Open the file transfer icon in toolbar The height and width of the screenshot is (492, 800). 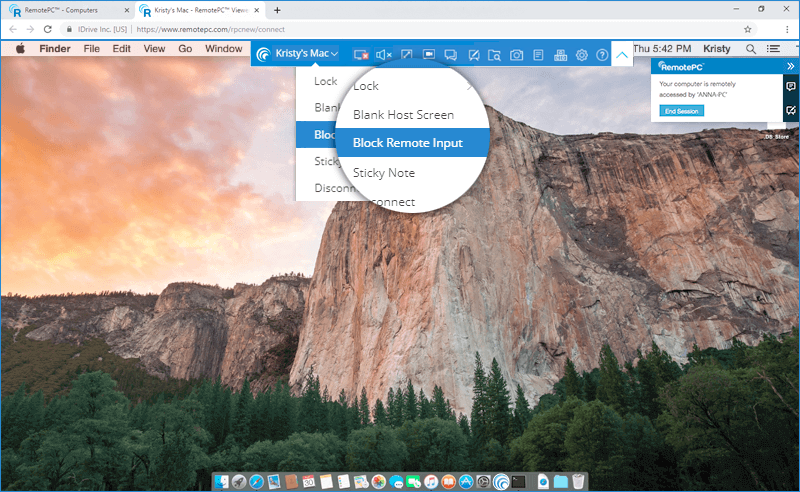(494, 55)
